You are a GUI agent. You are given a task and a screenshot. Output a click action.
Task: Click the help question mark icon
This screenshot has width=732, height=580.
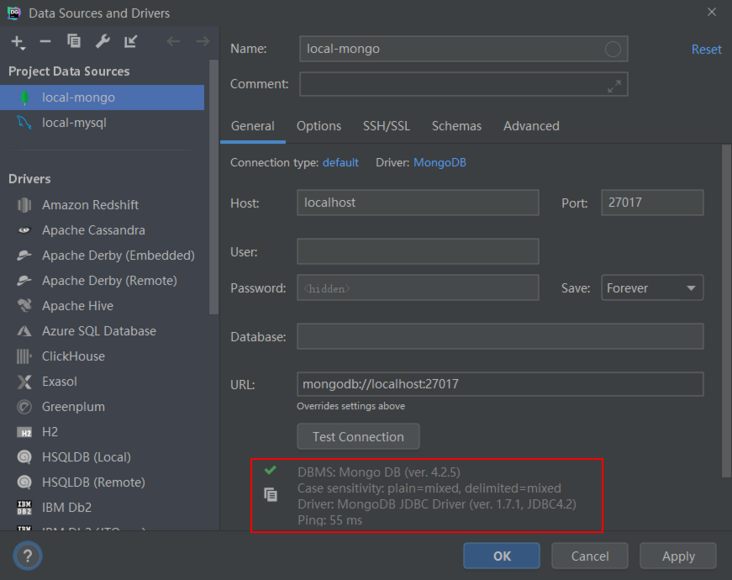(x=27, y=556)
